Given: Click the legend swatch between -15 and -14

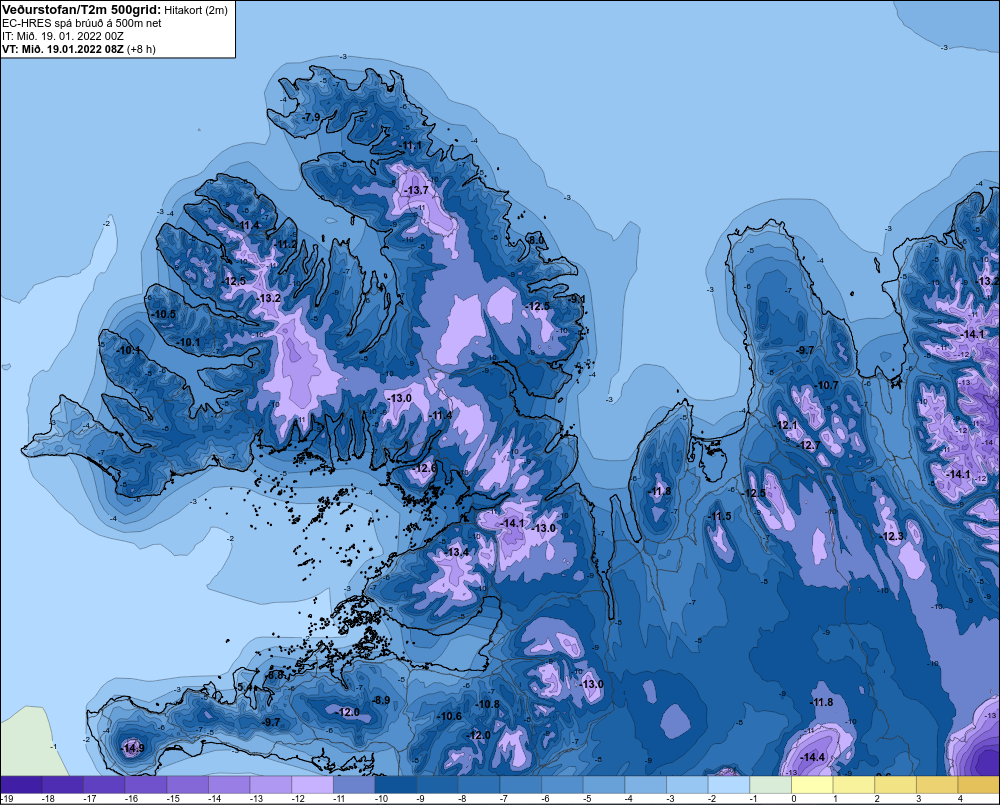Looking at the screenshot, I should pos(188,785).
